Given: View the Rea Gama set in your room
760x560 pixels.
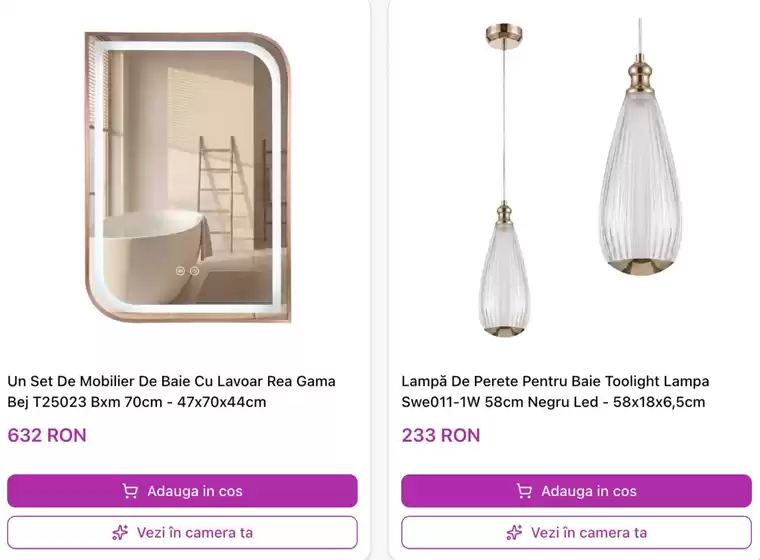Looking at the screenshot, I should (x=182, y=532).
